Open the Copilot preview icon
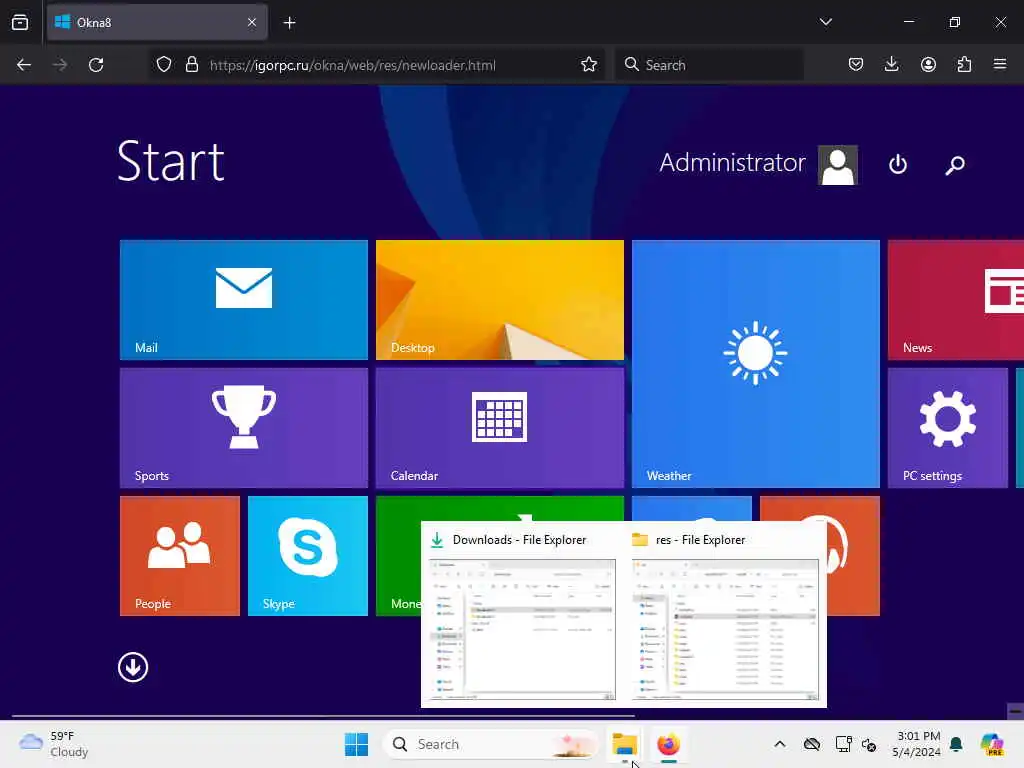The image size is (1024, 768). [x=992, y=744]
